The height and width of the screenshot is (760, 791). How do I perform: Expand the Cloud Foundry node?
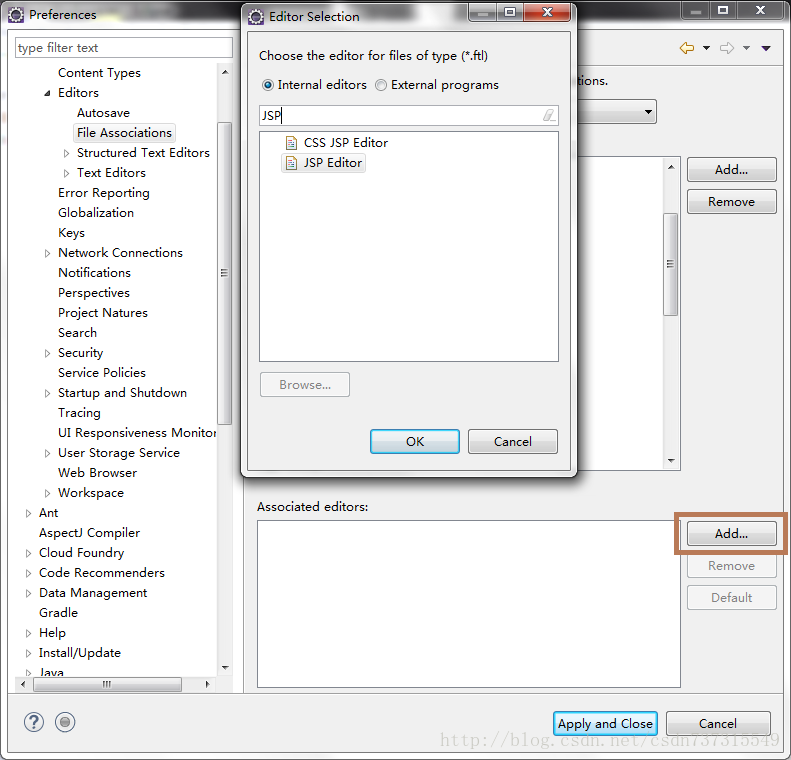(x=28, y=553)
